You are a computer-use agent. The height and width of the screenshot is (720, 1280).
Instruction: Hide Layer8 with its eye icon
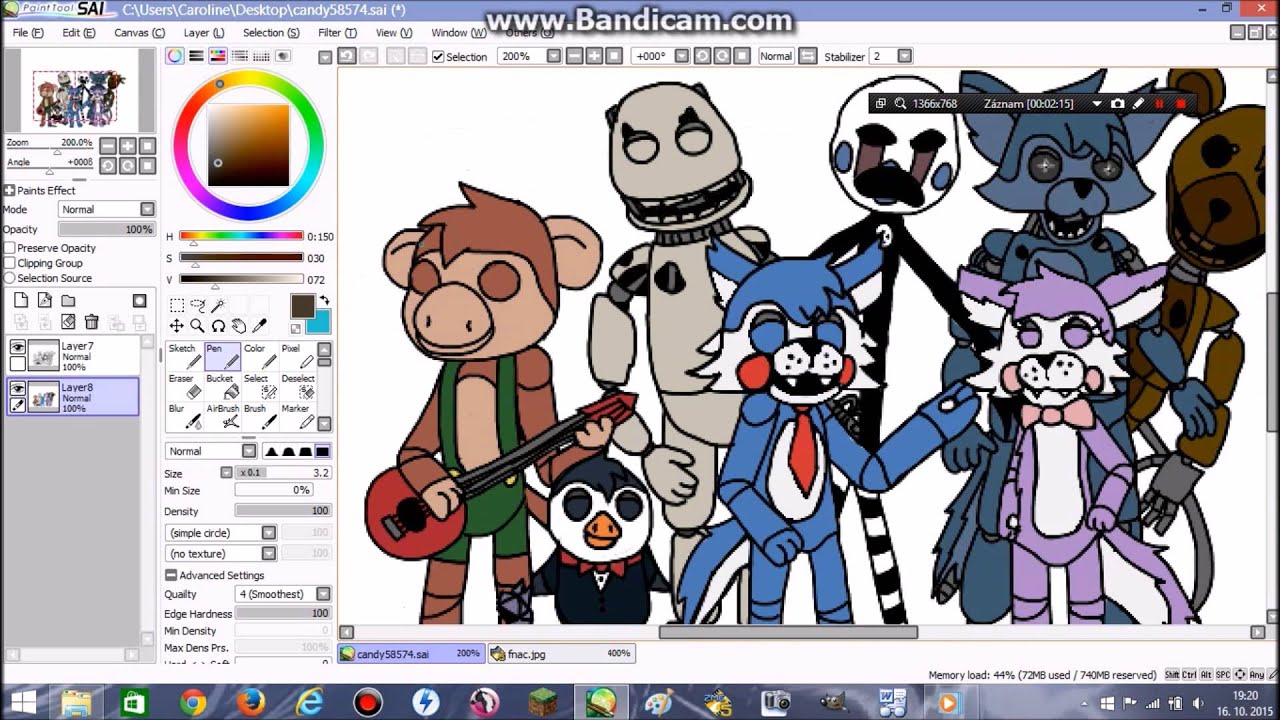(18, 388)
